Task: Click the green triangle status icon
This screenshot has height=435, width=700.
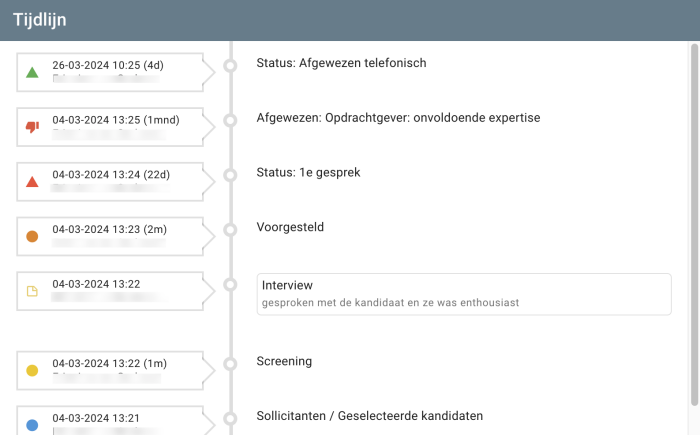Action: [x=32, y=72]
